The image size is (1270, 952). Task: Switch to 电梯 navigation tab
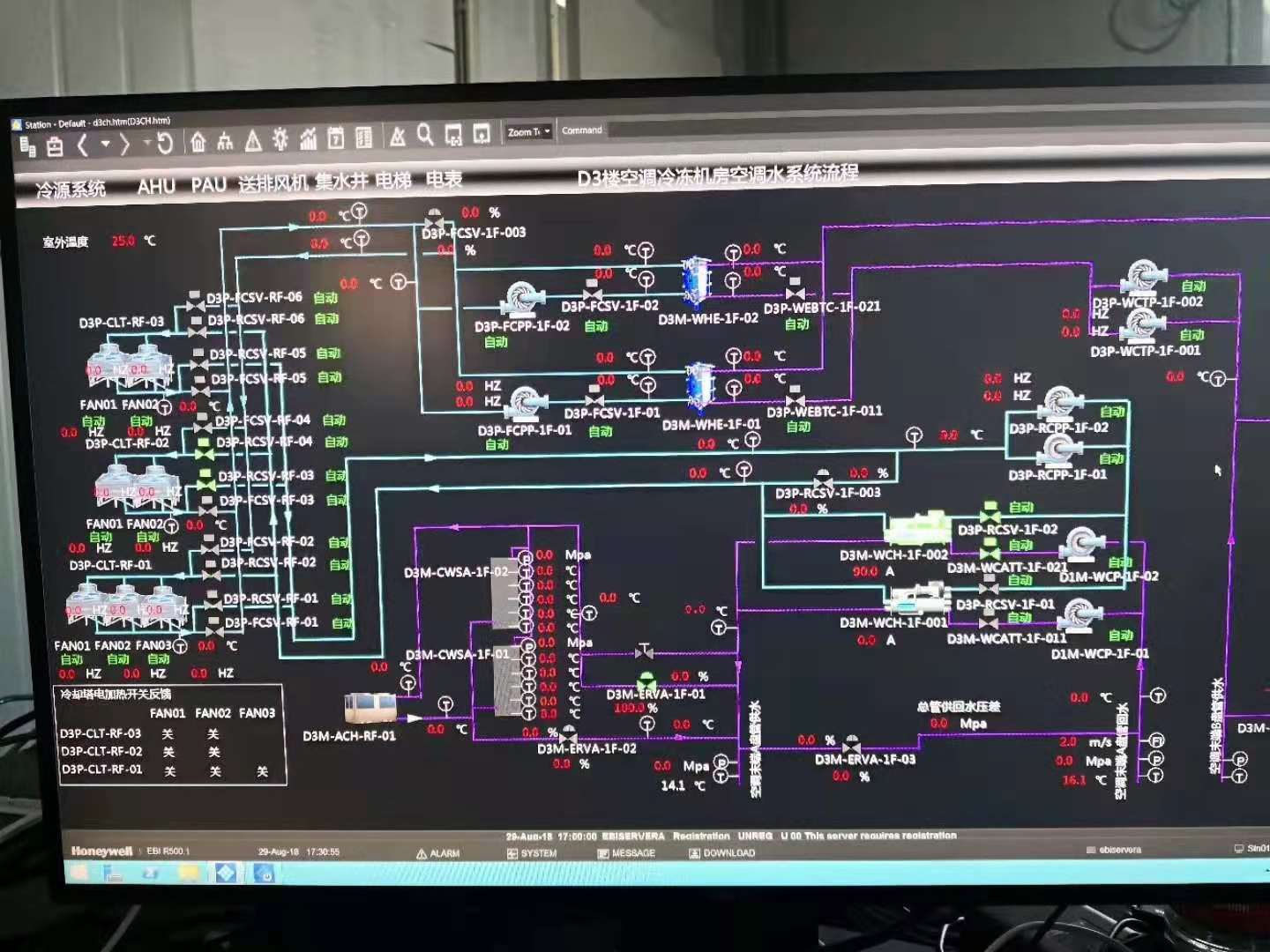tap(393, 180)
